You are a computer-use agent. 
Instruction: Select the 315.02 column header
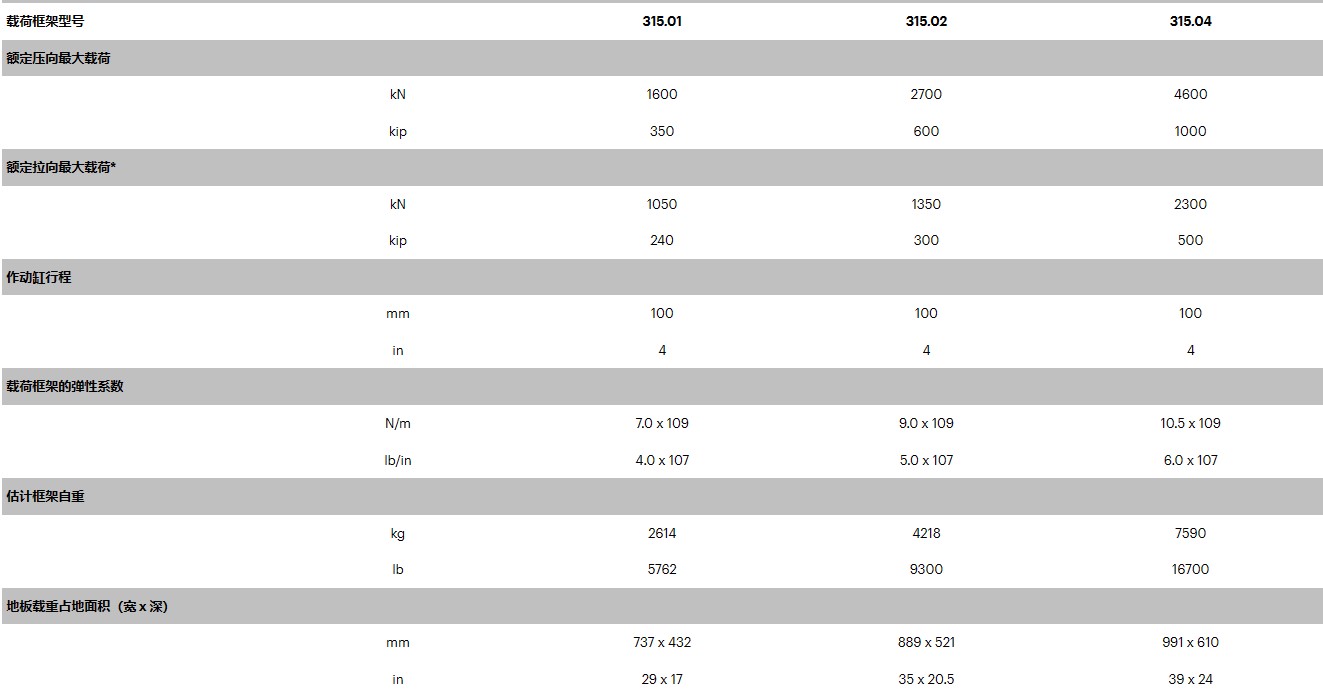926,21
